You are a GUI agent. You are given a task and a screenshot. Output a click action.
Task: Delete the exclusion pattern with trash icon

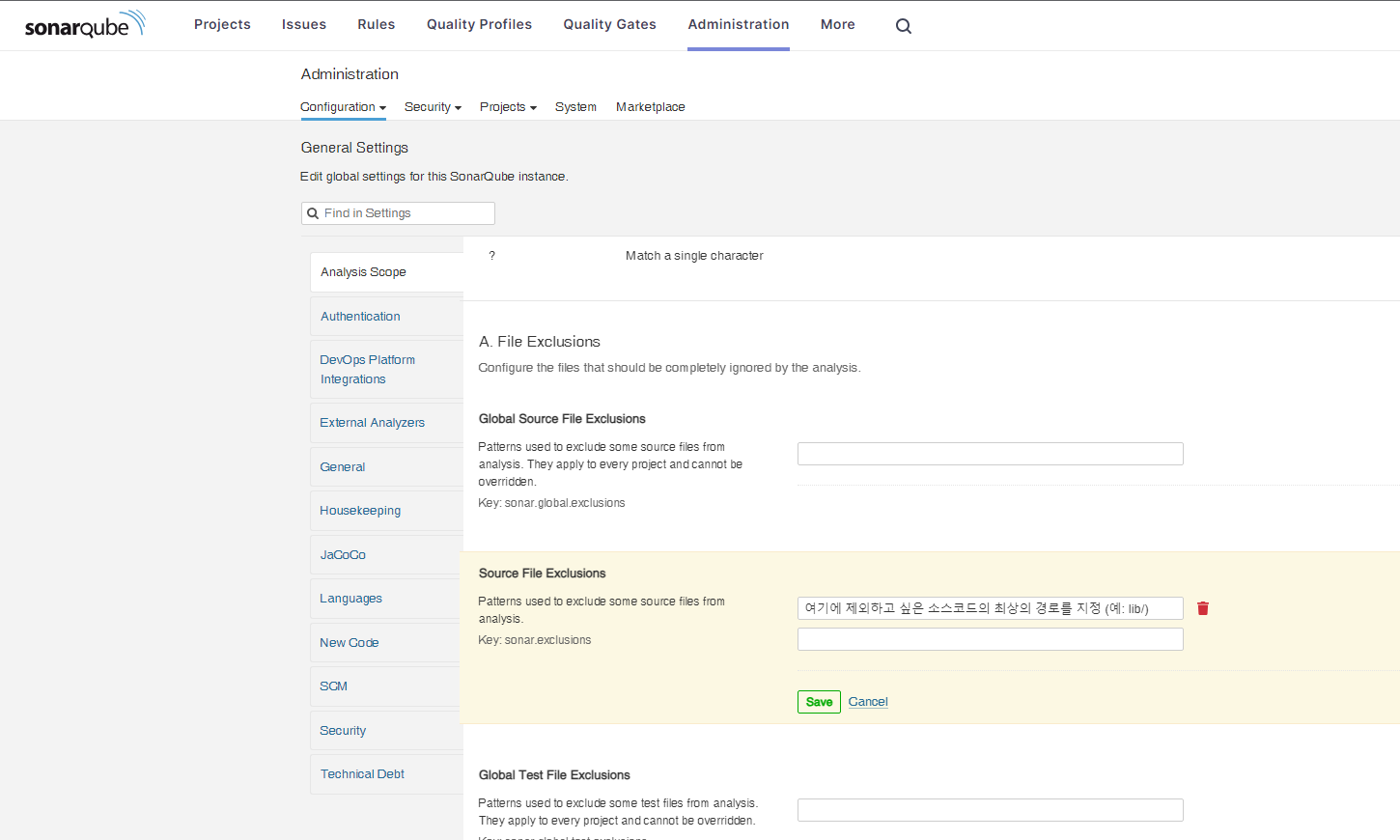point(1203,608)
